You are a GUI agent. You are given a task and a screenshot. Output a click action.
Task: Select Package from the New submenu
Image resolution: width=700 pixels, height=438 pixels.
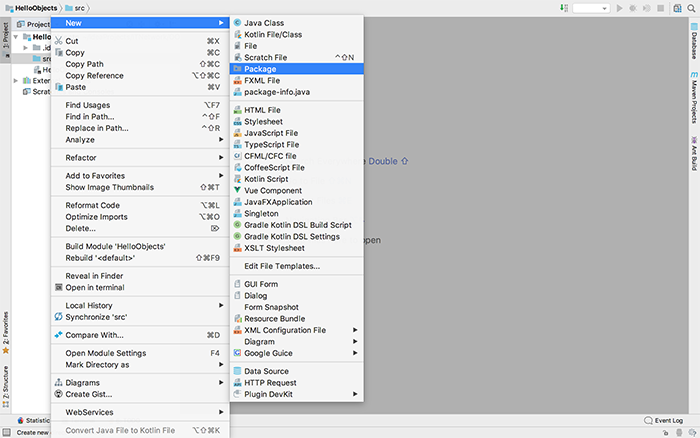(260, 69)
